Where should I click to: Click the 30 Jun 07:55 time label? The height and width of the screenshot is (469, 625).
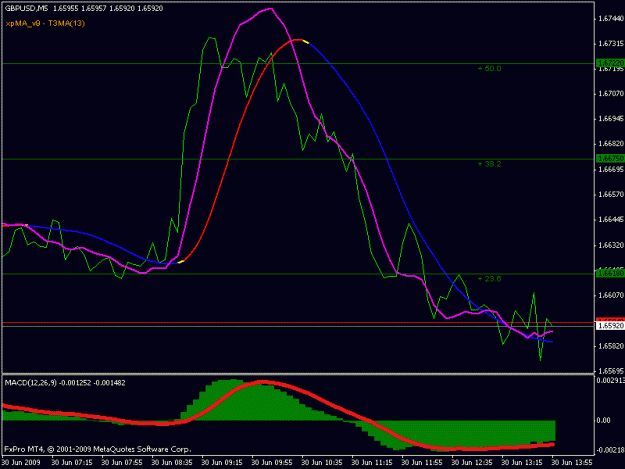[122, 463]
